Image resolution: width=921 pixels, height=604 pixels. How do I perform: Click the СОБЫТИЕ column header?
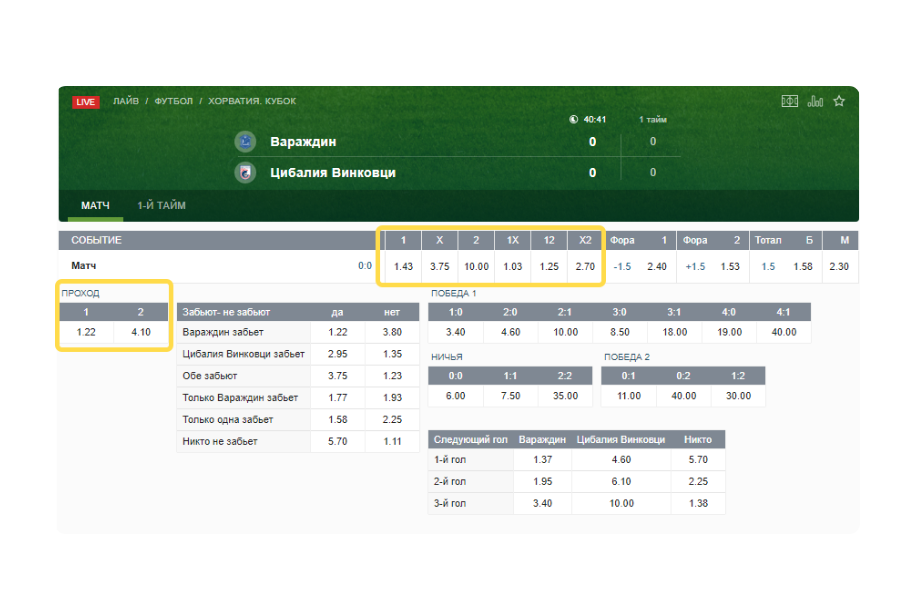pyautogui.click(x=96, y=240)
